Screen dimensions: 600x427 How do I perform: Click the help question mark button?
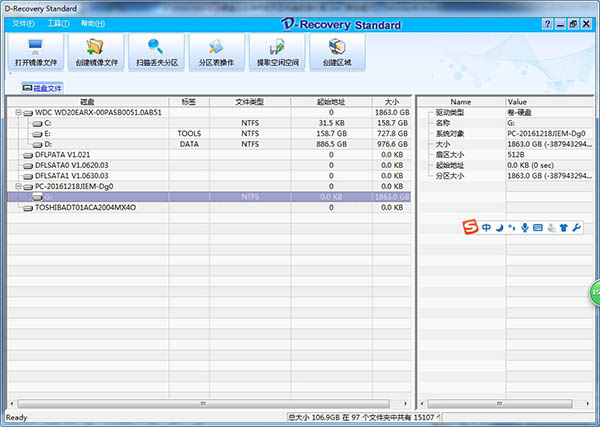[x=548, y=24]
